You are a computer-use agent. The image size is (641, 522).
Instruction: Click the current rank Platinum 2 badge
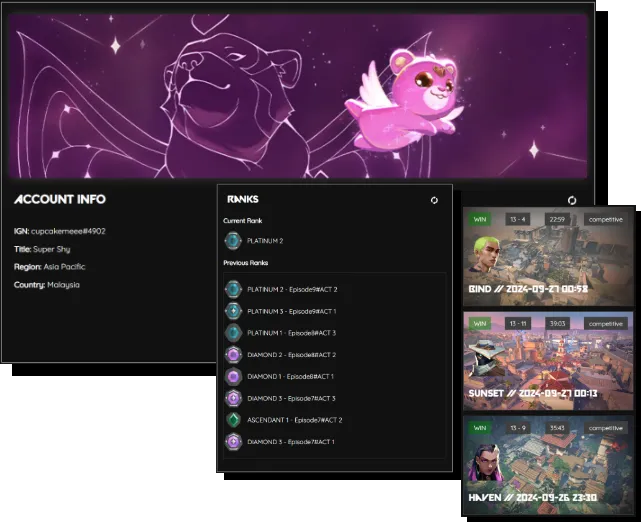coord(233,241)
